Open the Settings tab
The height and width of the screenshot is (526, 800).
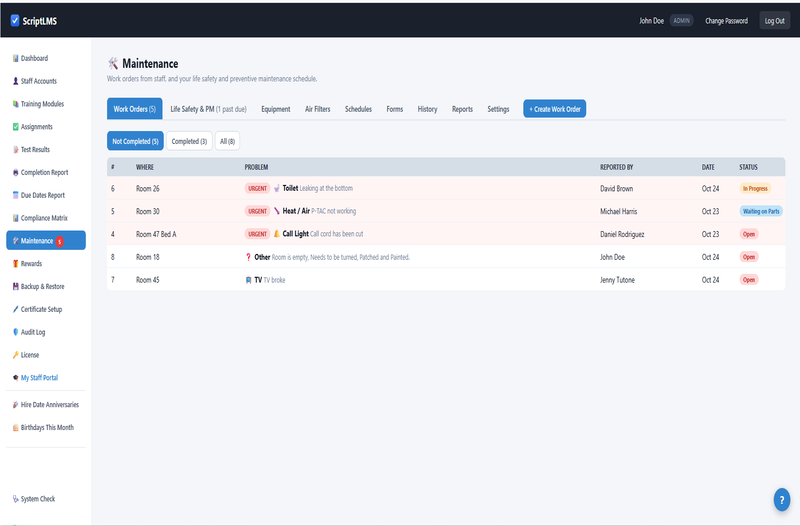click(498, 109)
